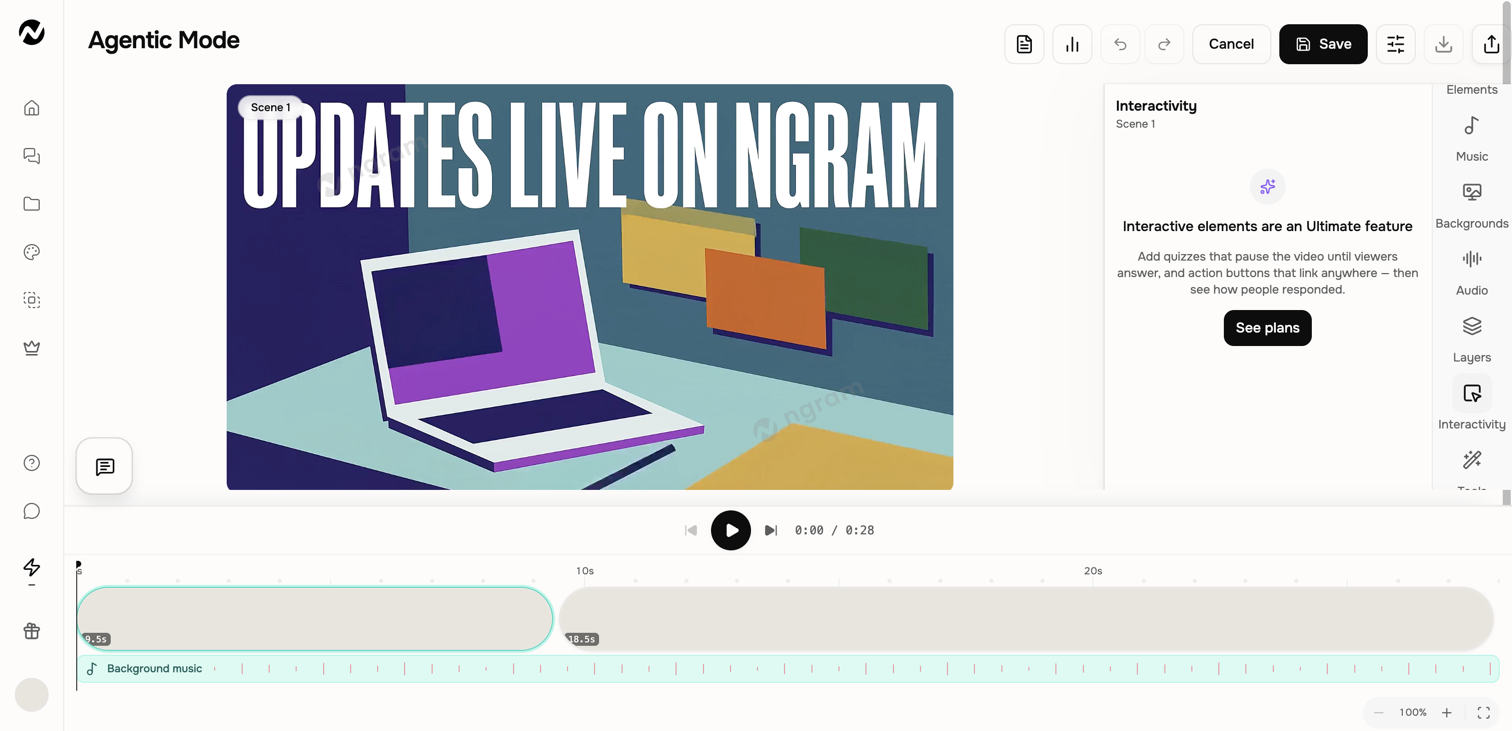This screenshot has height=731, width=1512.
Task: Click the download icon
Action: pos(1444,44)
